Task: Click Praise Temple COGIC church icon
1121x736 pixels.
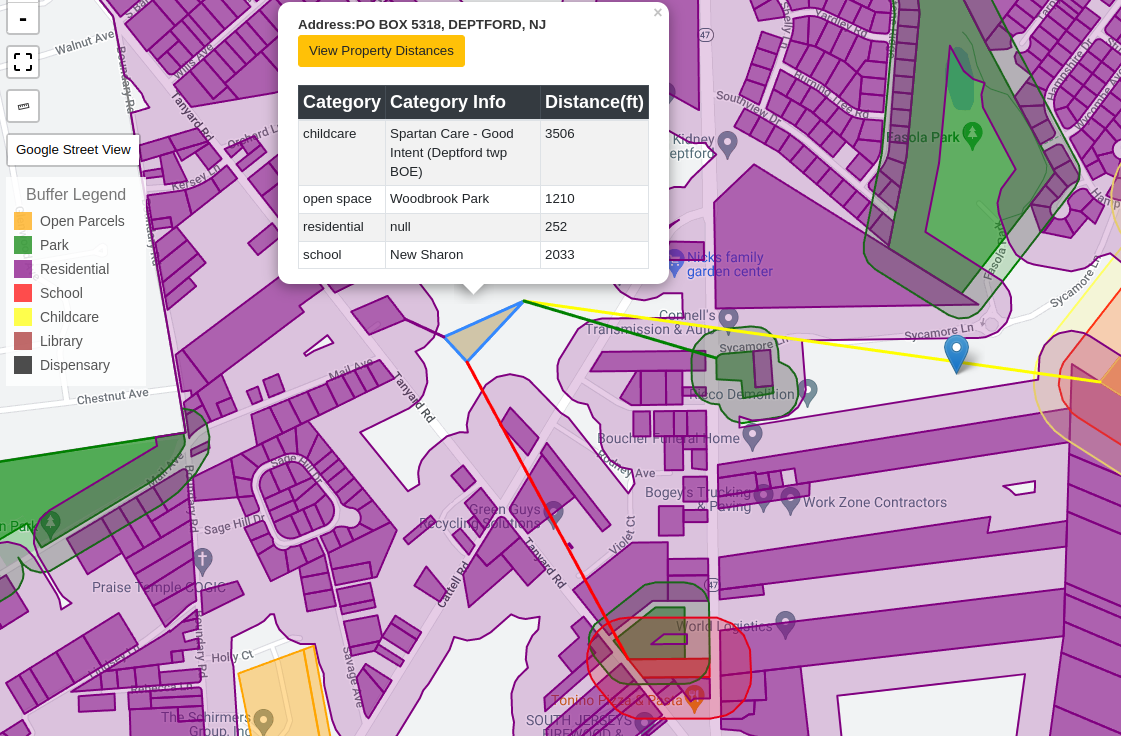Action: (203, 561)
